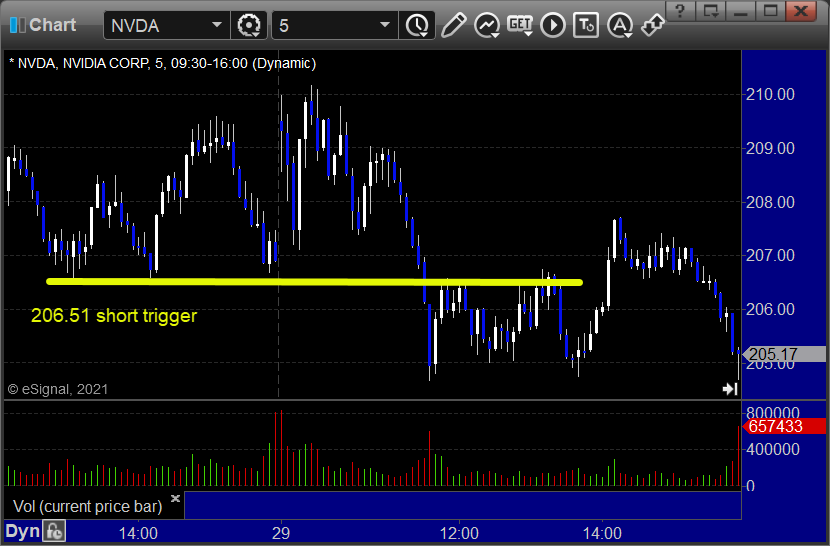The width and height of the screenshot is (830, 546).
Task: Click the help question mark button
Action: (680, 11)
